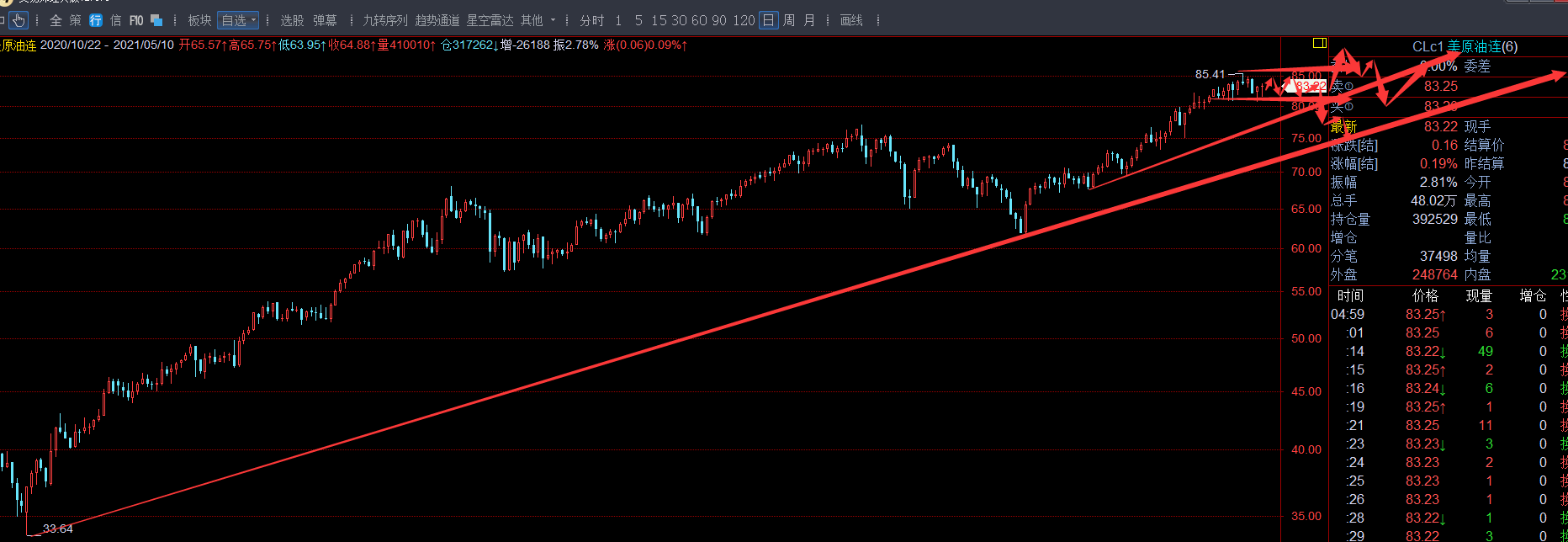This screenshot has height=542, width=1568.
Task: Click the 全 toolbar icon
Action: tap(56, 20)
